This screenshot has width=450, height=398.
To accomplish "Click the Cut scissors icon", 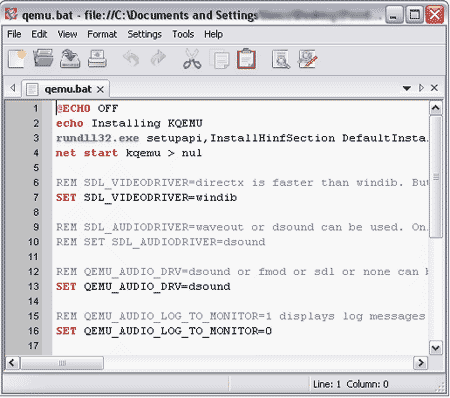I will pos(192,59).
